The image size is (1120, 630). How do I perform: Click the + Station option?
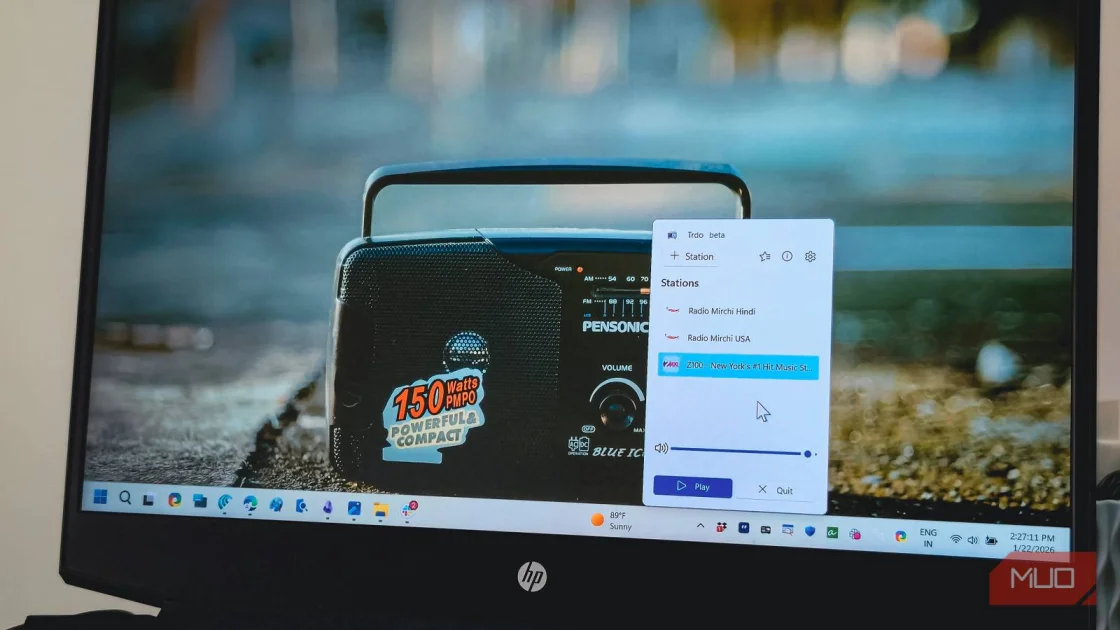point(691,256)
